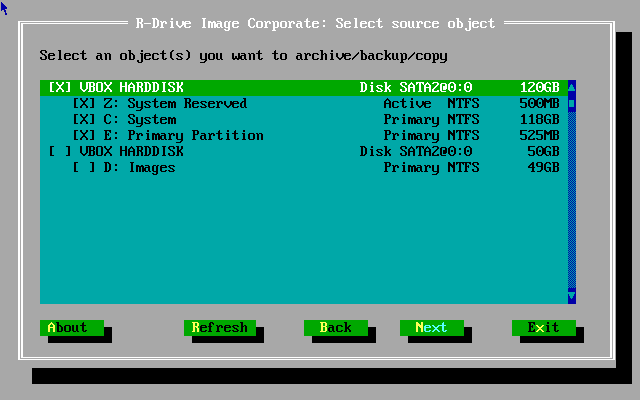
Task: Go Back to previous step
Action: click(x=336, y=328)
